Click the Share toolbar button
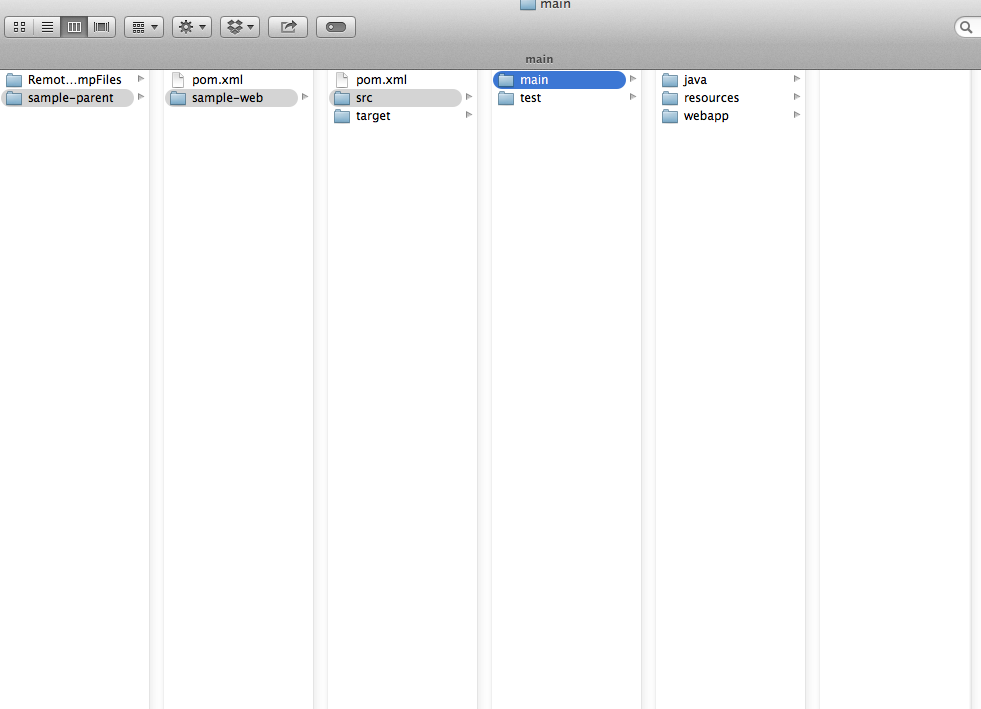 [288, 27]
